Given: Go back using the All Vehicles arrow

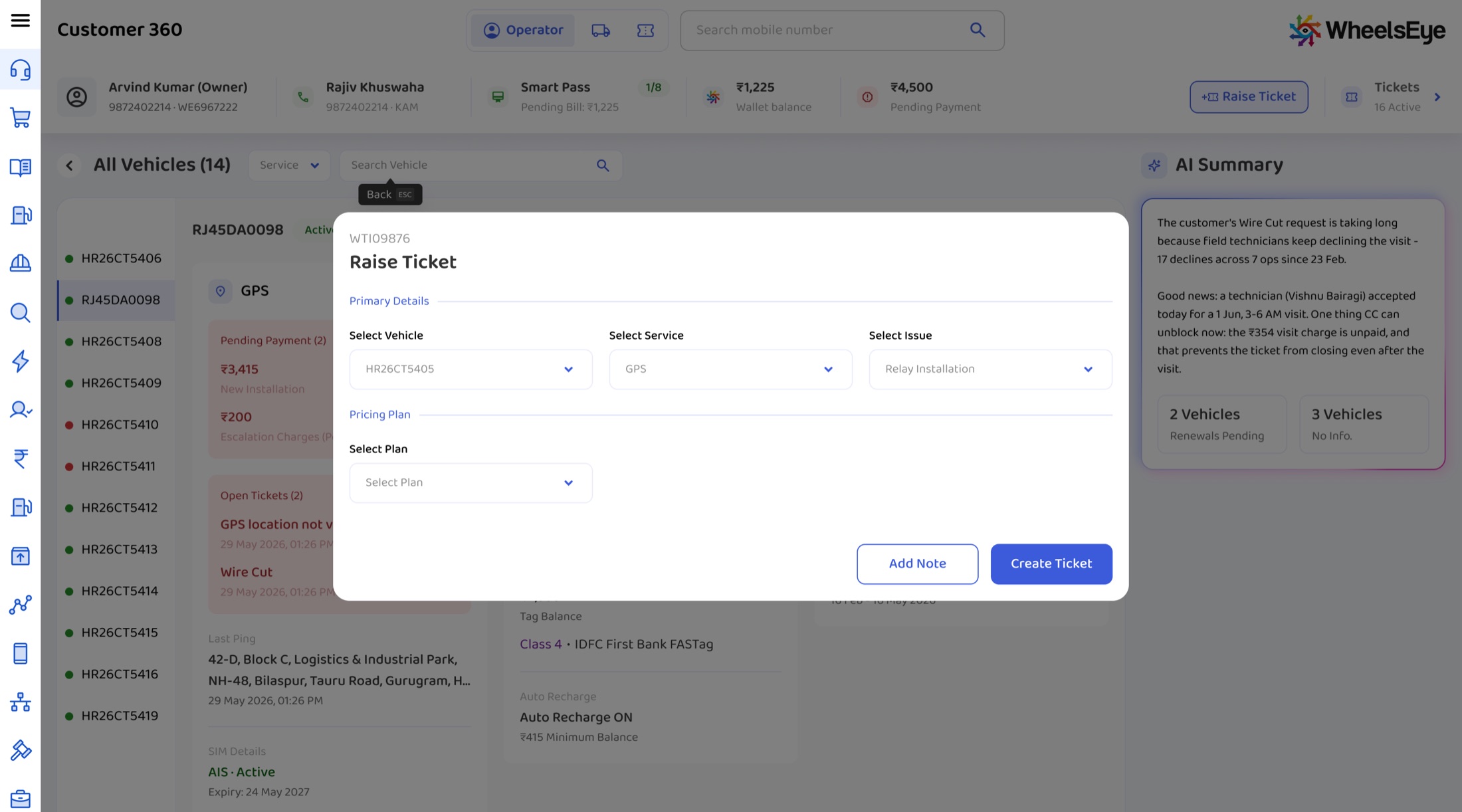Looking at the screenshot, I should pos(69,165).
